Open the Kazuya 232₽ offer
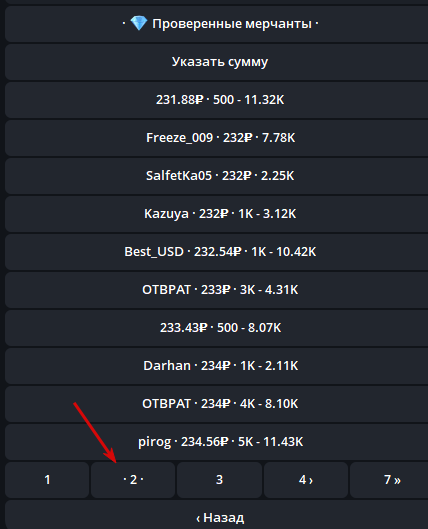Image resolution: width=428 pixels, height=529 pixels. (x=217, y=214)
